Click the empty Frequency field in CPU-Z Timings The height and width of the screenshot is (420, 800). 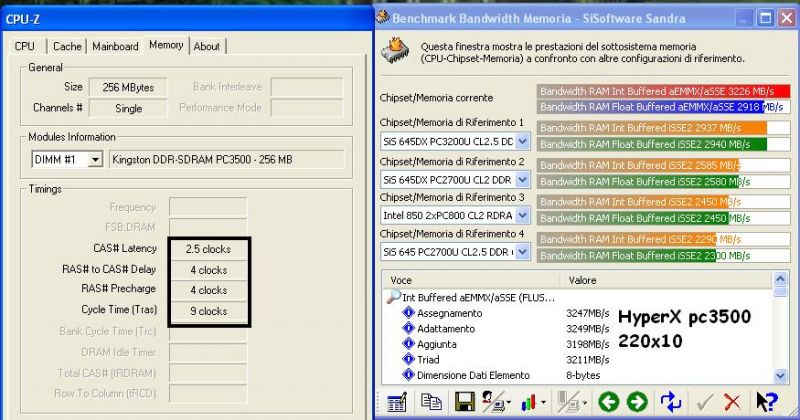tap(208, 207)
